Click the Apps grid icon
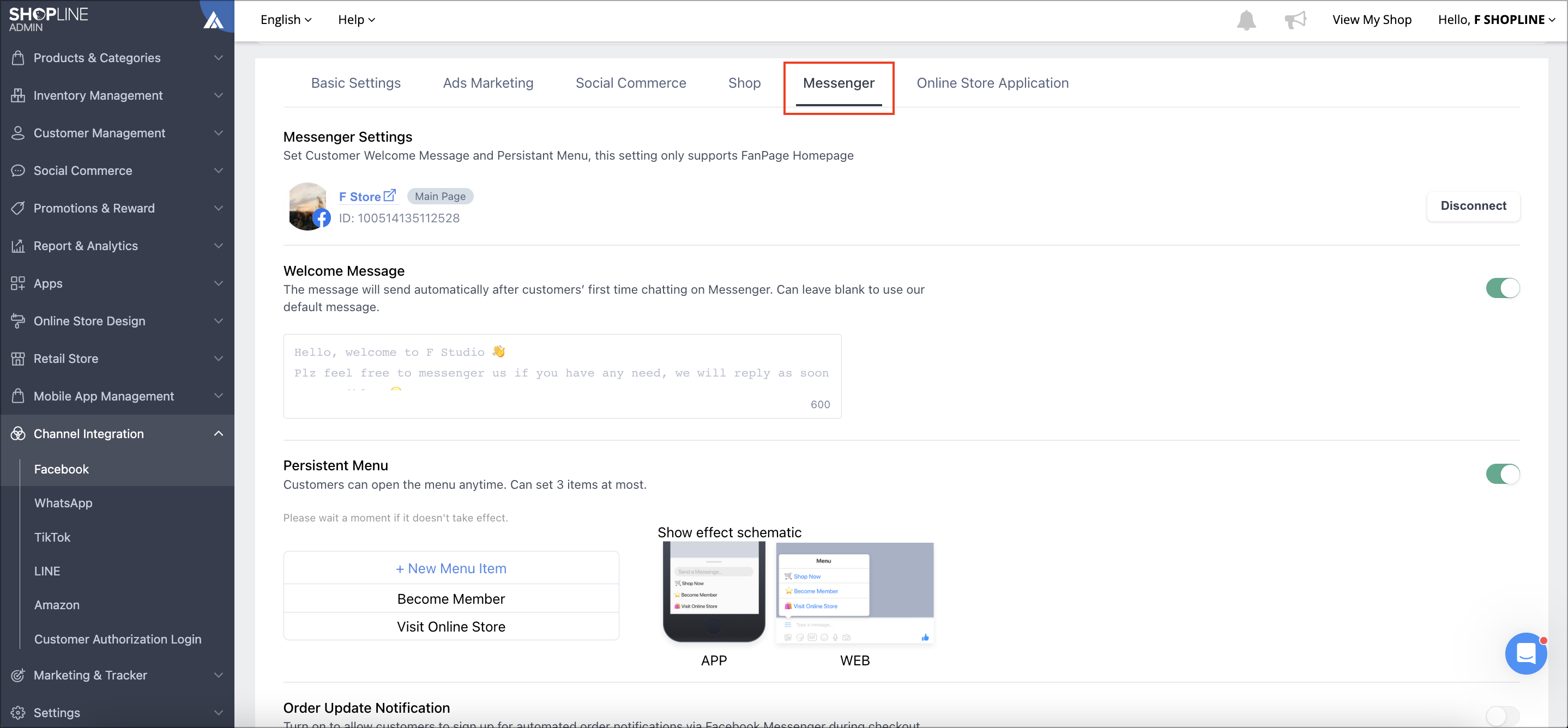This screenshot has height=728, width=1568. click(17, 283)
